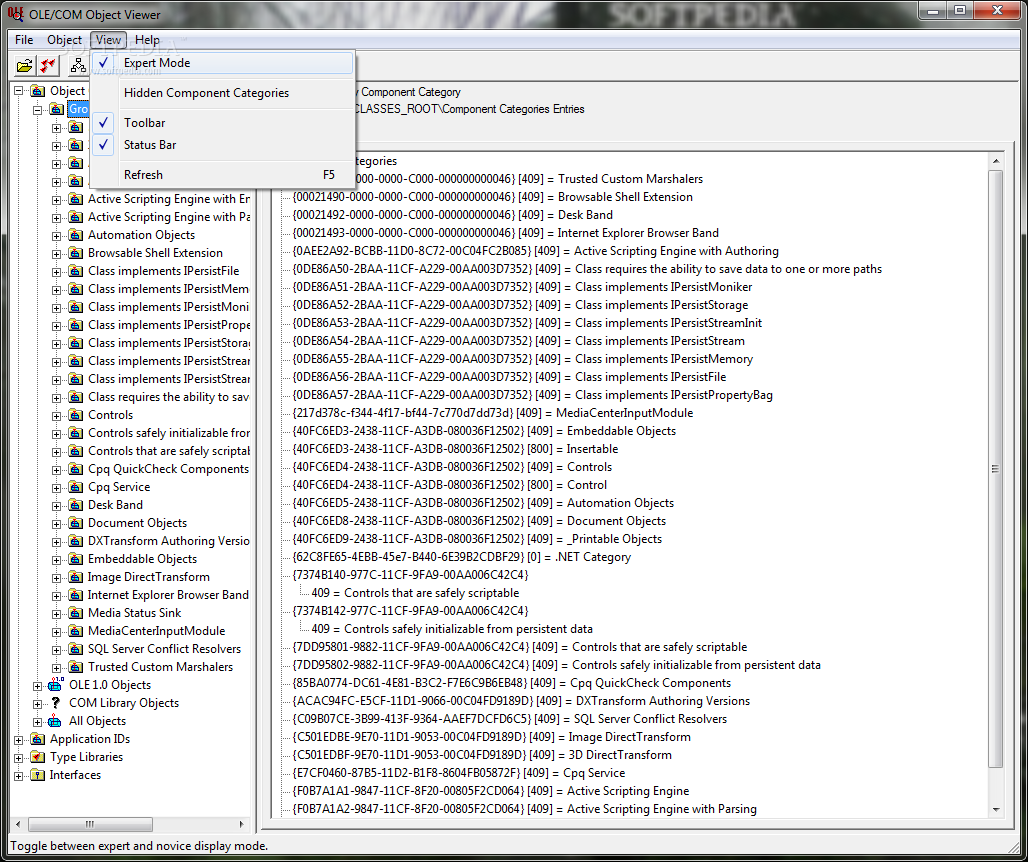Expand the Desk Band tree node
1028x862 pixels.
(x=57, y=505)
